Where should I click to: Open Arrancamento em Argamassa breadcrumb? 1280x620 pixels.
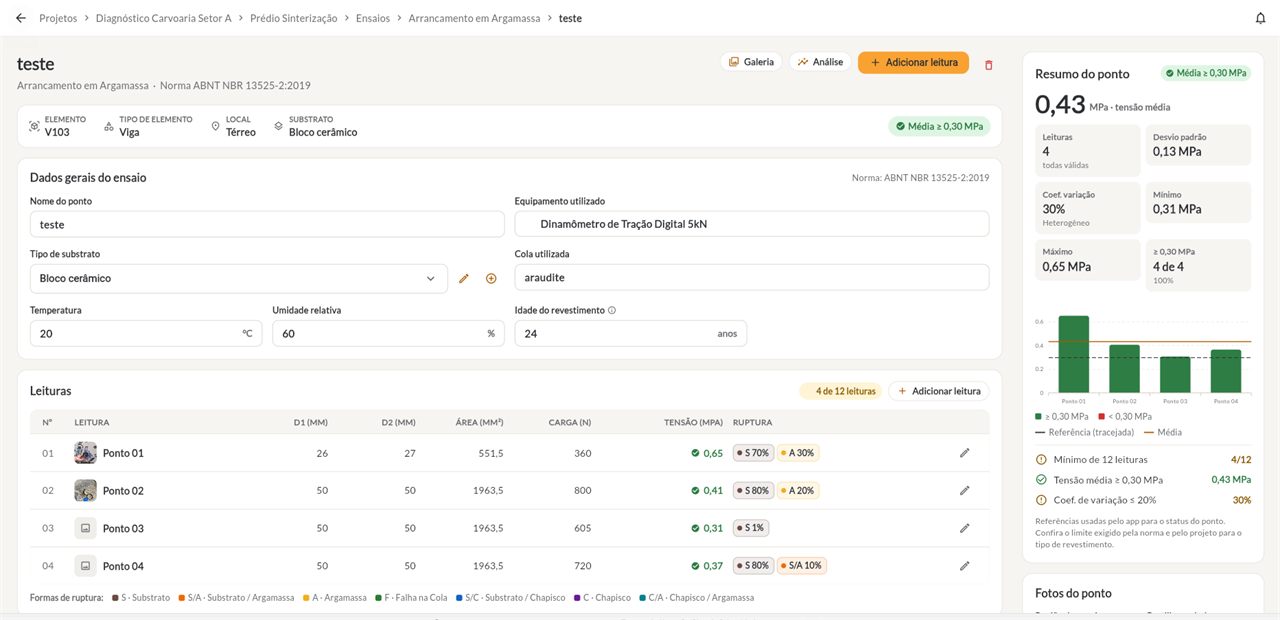474,18
